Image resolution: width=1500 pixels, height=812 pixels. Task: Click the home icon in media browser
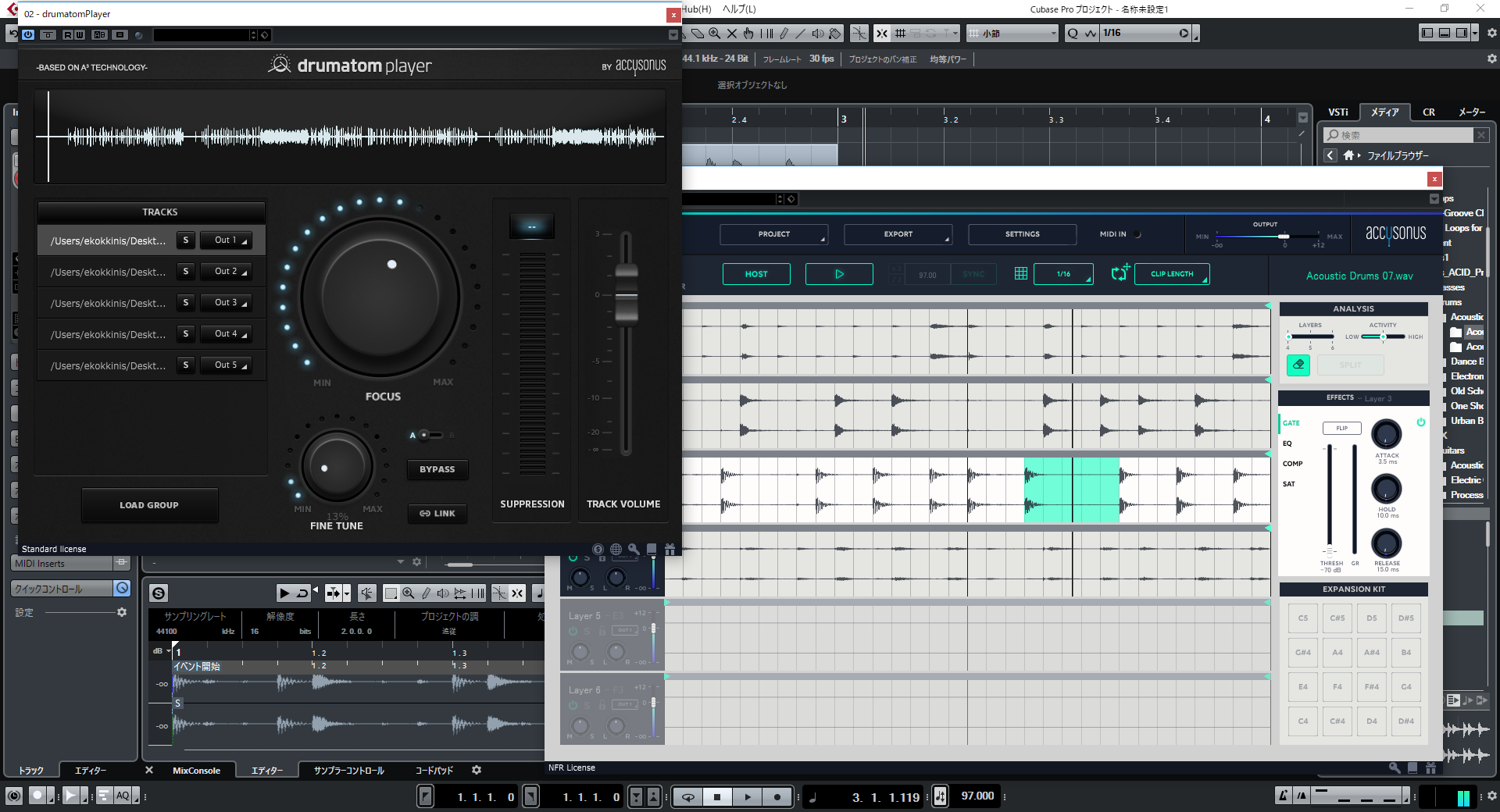(1348, 155)
